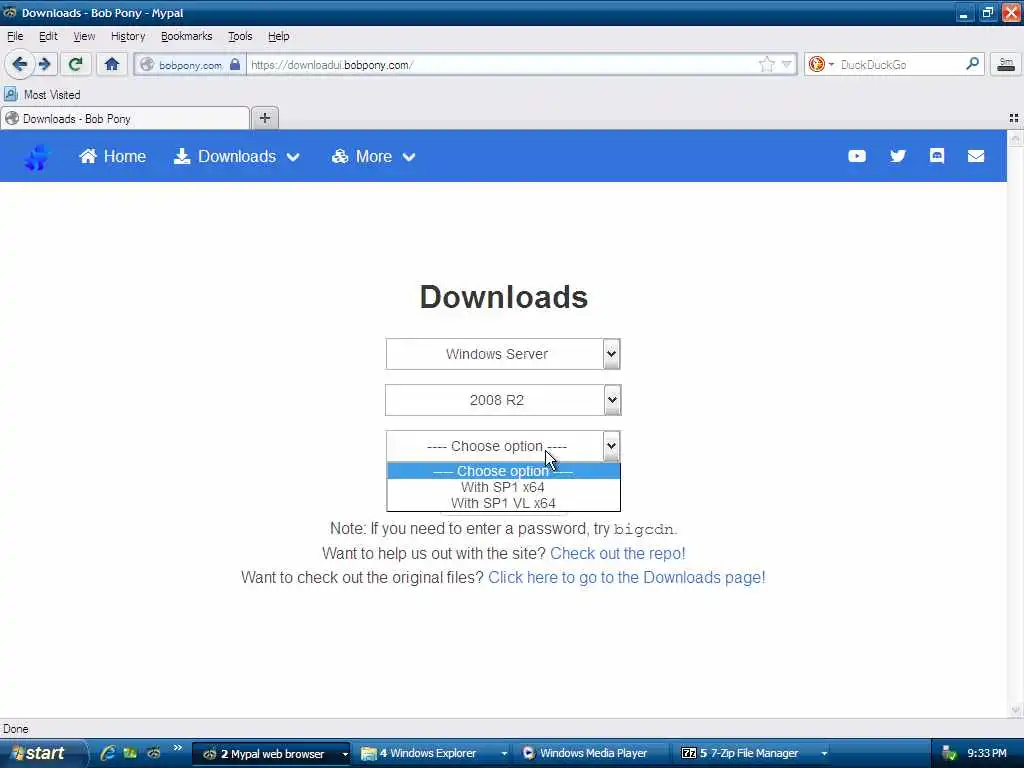Open the Bookmarks menu
This screenshot has width=1024, height=768.
pyautogui.click(x=186, y=37)
